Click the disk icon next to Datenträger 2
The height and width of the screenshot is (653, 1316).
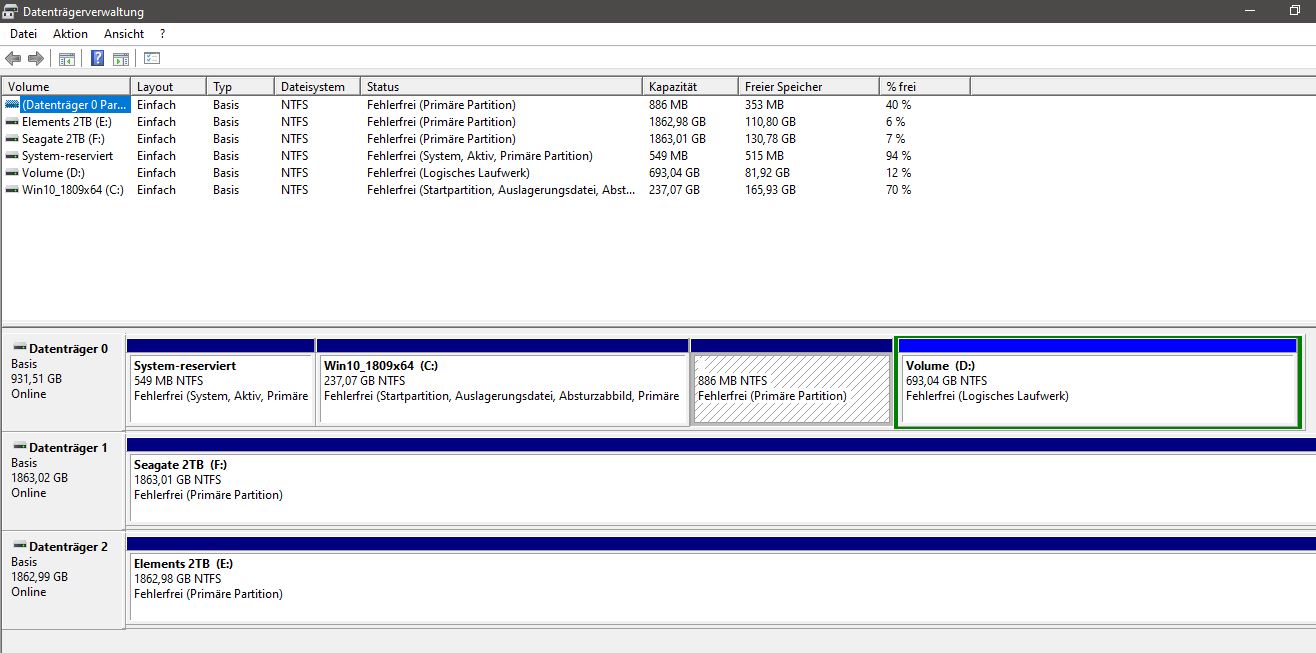click(x=19, y=547)
